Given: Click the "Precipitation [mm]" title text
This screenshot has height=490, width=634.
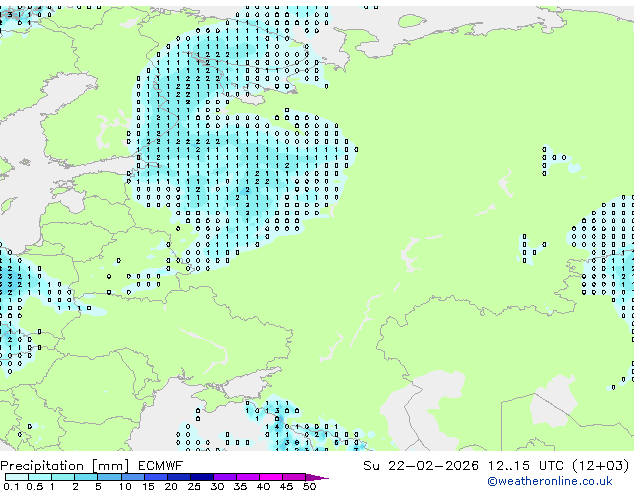Looking at the screenshot, I should pos(64,466).
